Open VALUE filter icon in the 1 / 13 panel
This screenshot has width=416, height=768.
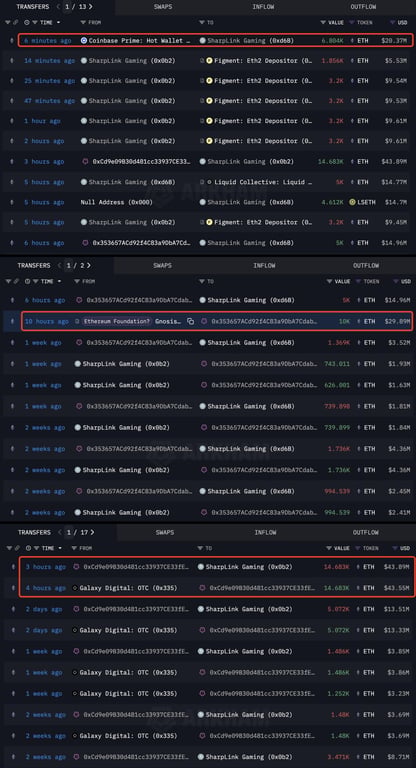pos(322,23)
